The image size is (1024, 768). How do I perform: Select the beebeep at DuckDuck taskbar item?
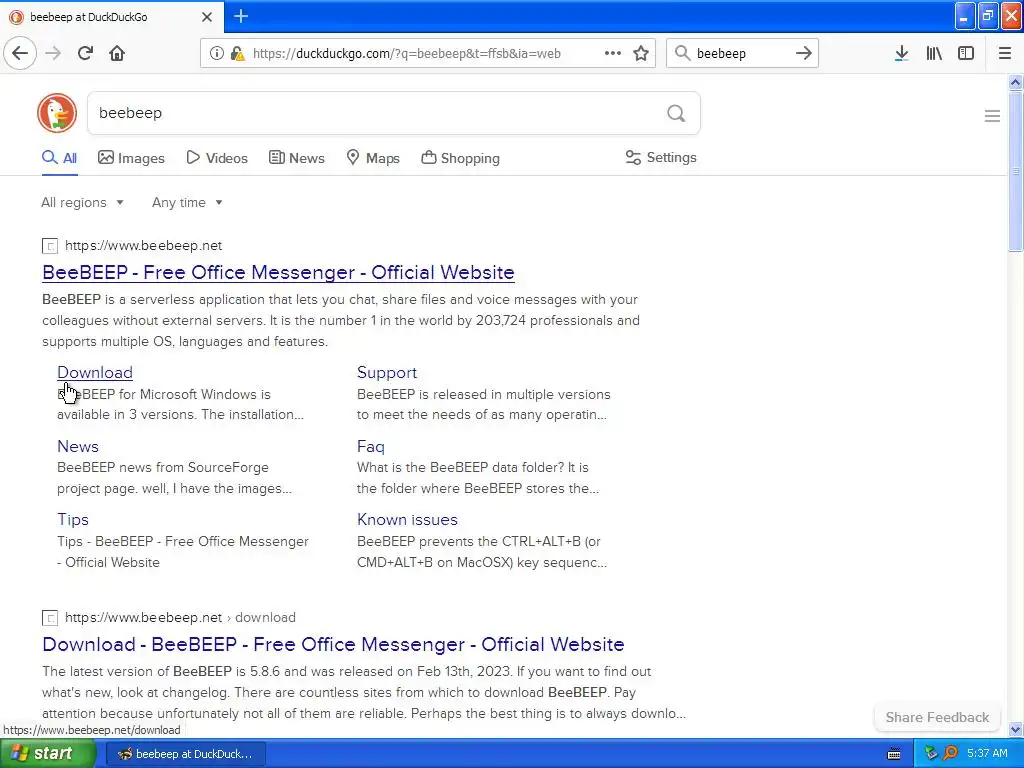(x=185, y=754)
